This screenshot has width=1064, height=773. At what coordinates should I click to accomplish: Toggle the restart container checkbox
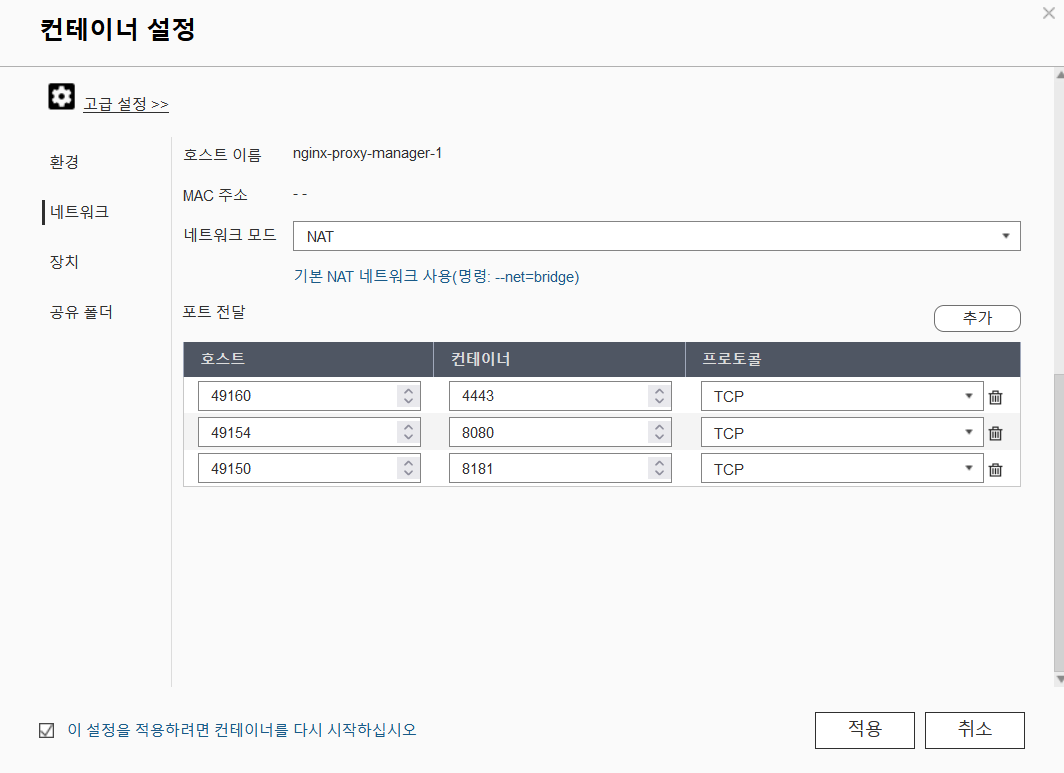pos(46,730)
